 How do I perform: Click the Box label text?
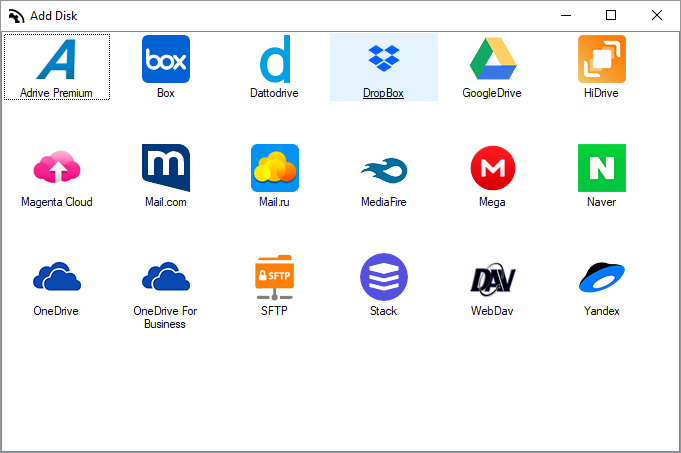tap(166, 93)
